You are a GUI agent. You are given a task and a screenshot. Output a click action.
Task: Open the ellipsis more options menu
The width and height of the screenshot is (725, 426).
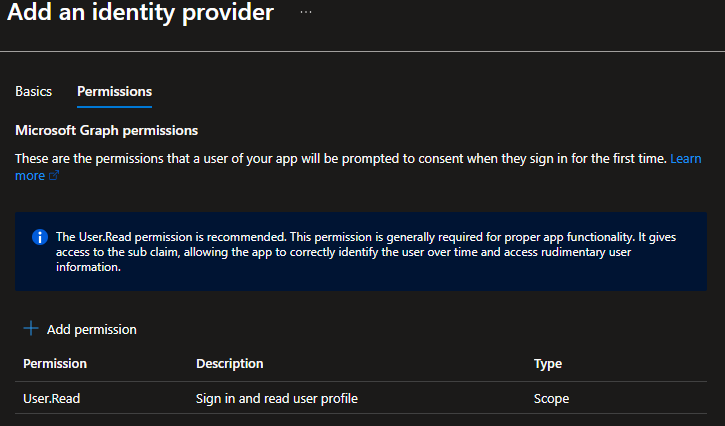pos(306,13)
